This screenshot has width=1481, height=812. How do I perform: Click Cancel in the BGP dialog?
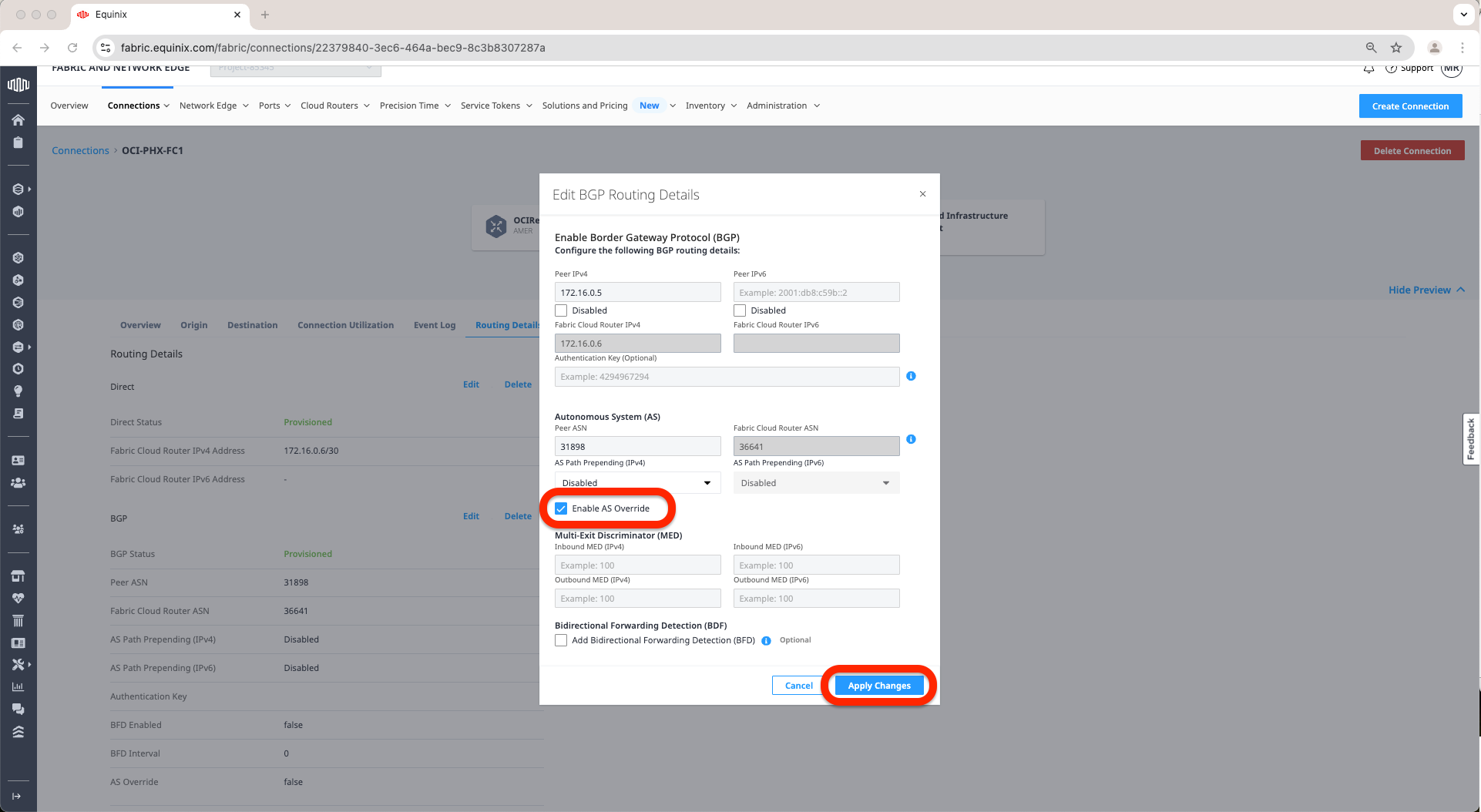click(798, 686)
